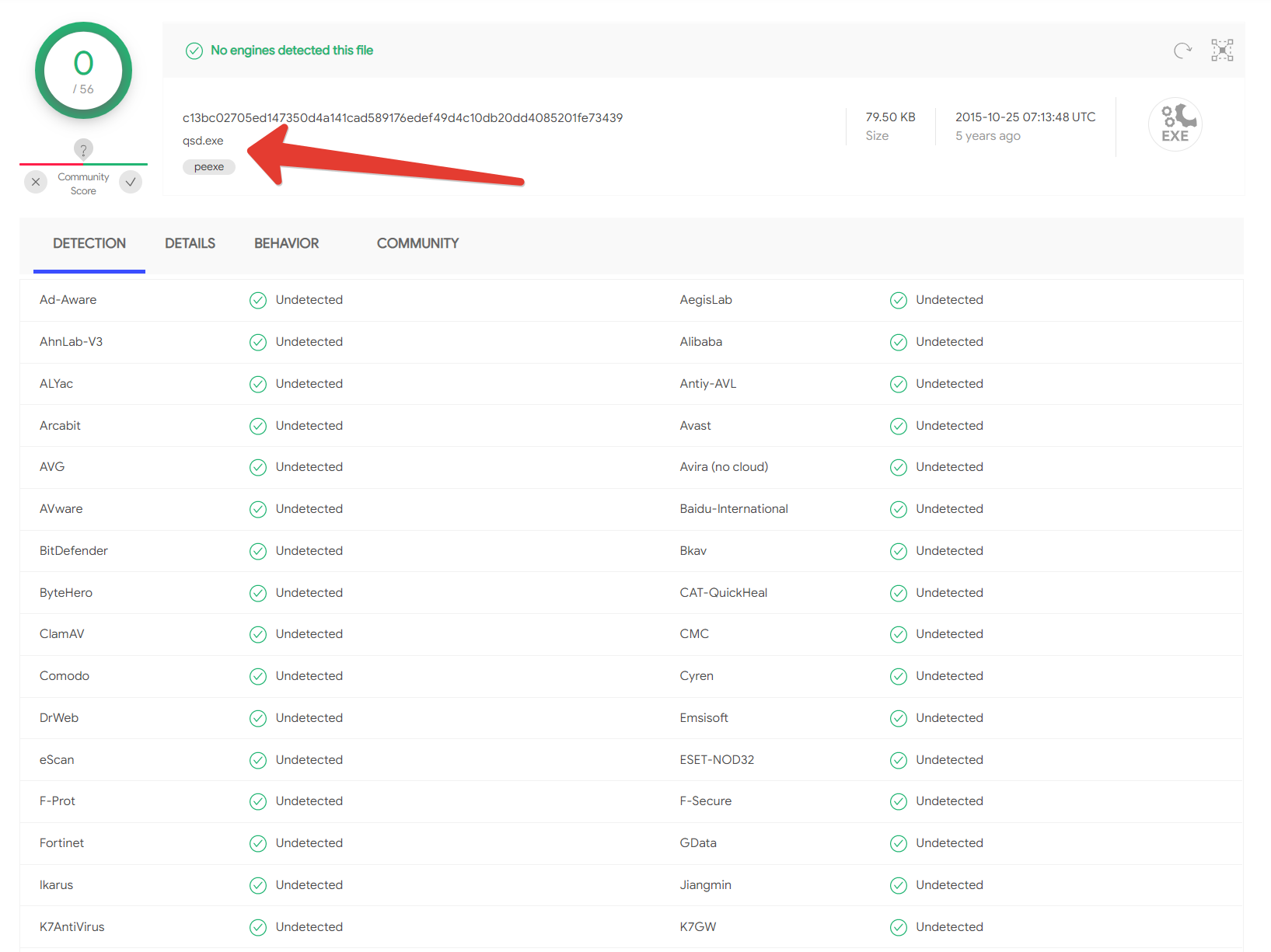Click the Fortinet engine name
Image resolution: width=1271 pixels, height=952 pixels.
point(61,843)
